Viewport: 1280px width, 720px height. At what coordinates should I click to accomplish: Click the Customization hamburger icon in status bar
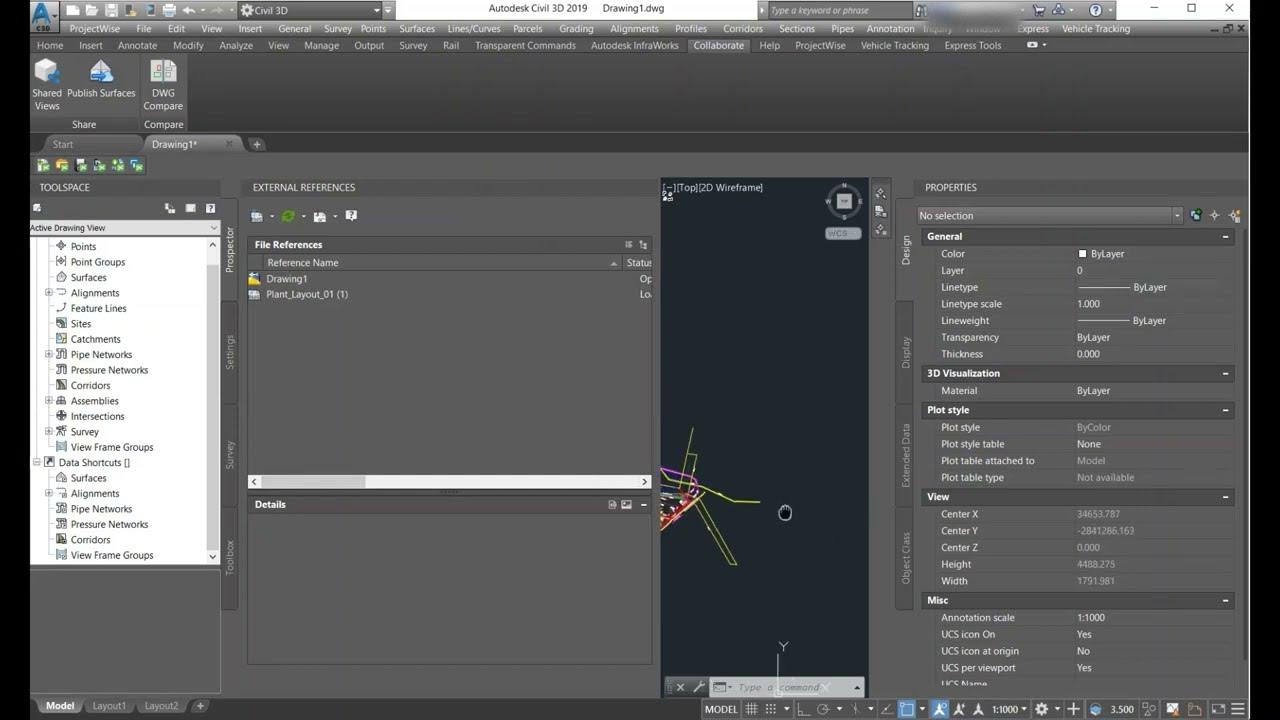click(x=1238, y=709)
